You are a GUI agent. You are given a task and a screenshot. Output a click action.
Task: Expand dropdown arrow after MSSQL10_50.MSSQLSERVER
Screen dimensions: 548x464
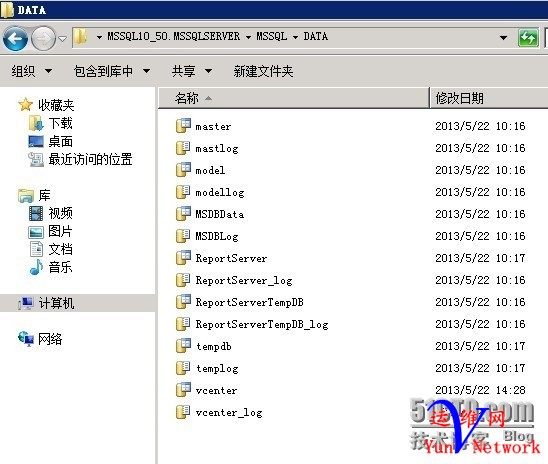click(x=248, y=37)
